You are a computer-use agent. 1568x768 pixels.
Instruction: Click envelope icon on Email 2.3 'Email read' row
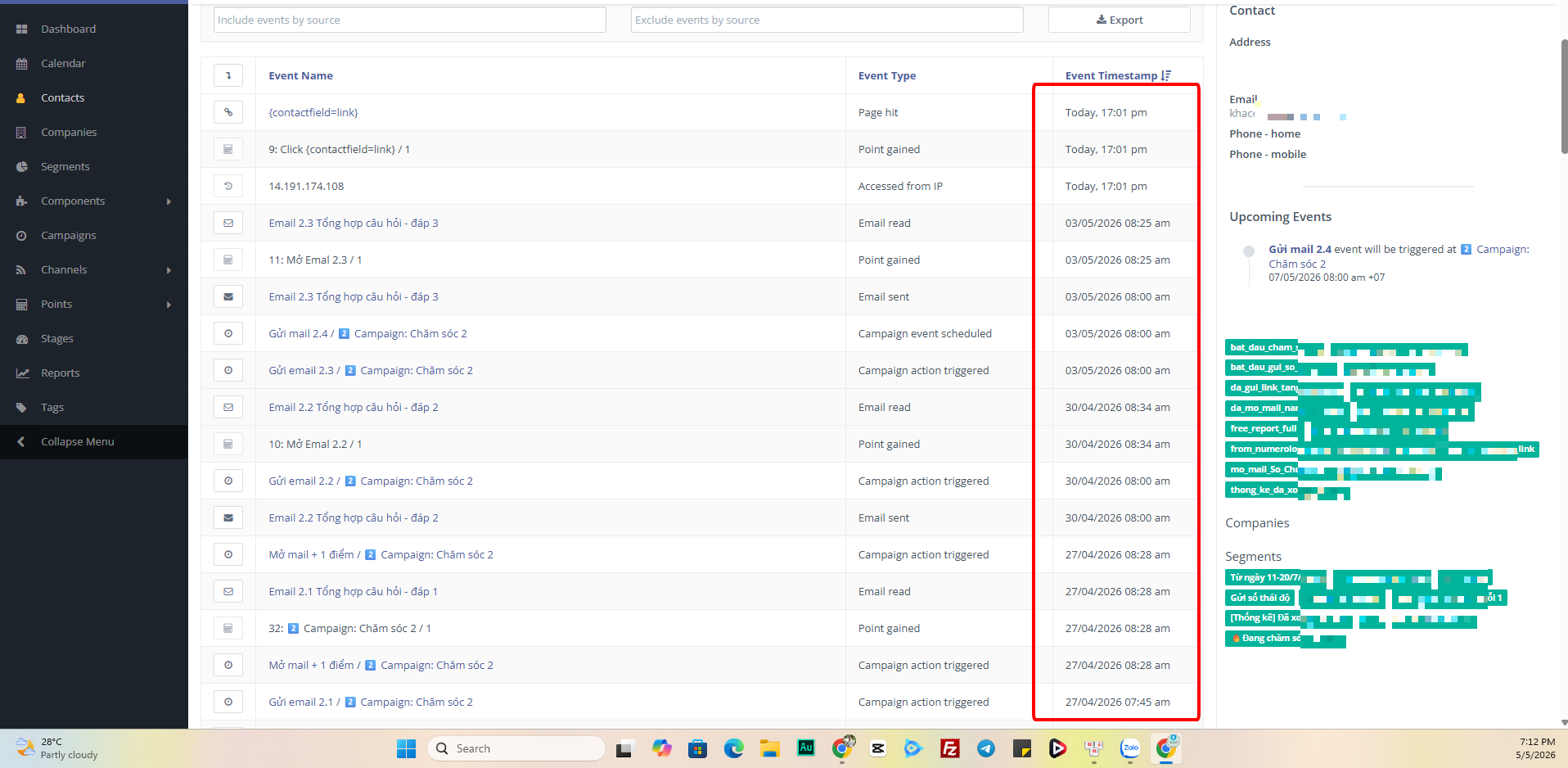point(228,223)
